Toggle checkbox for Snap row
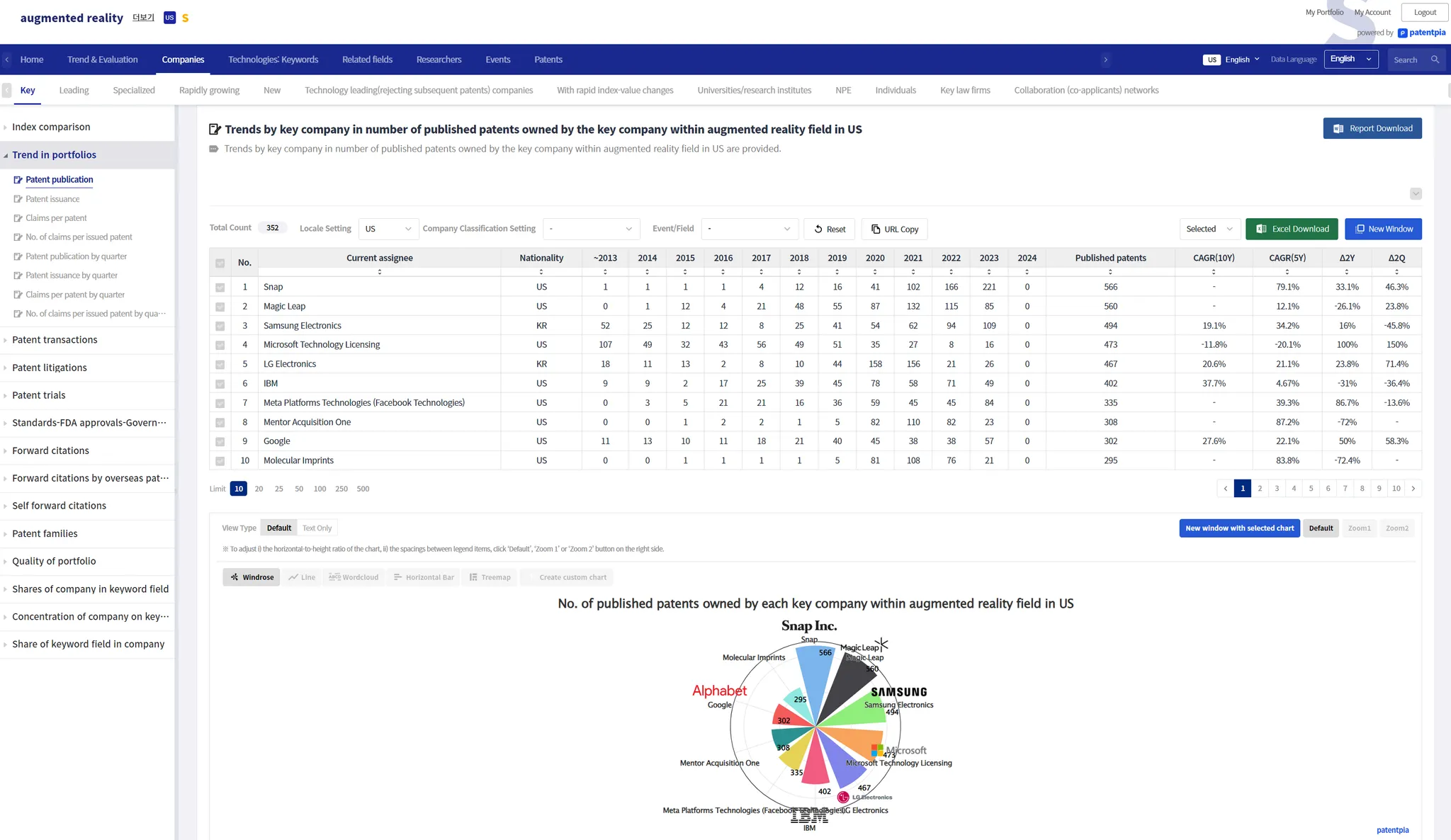This screenshot has height=840, width=1451. (x=220, y=288)
